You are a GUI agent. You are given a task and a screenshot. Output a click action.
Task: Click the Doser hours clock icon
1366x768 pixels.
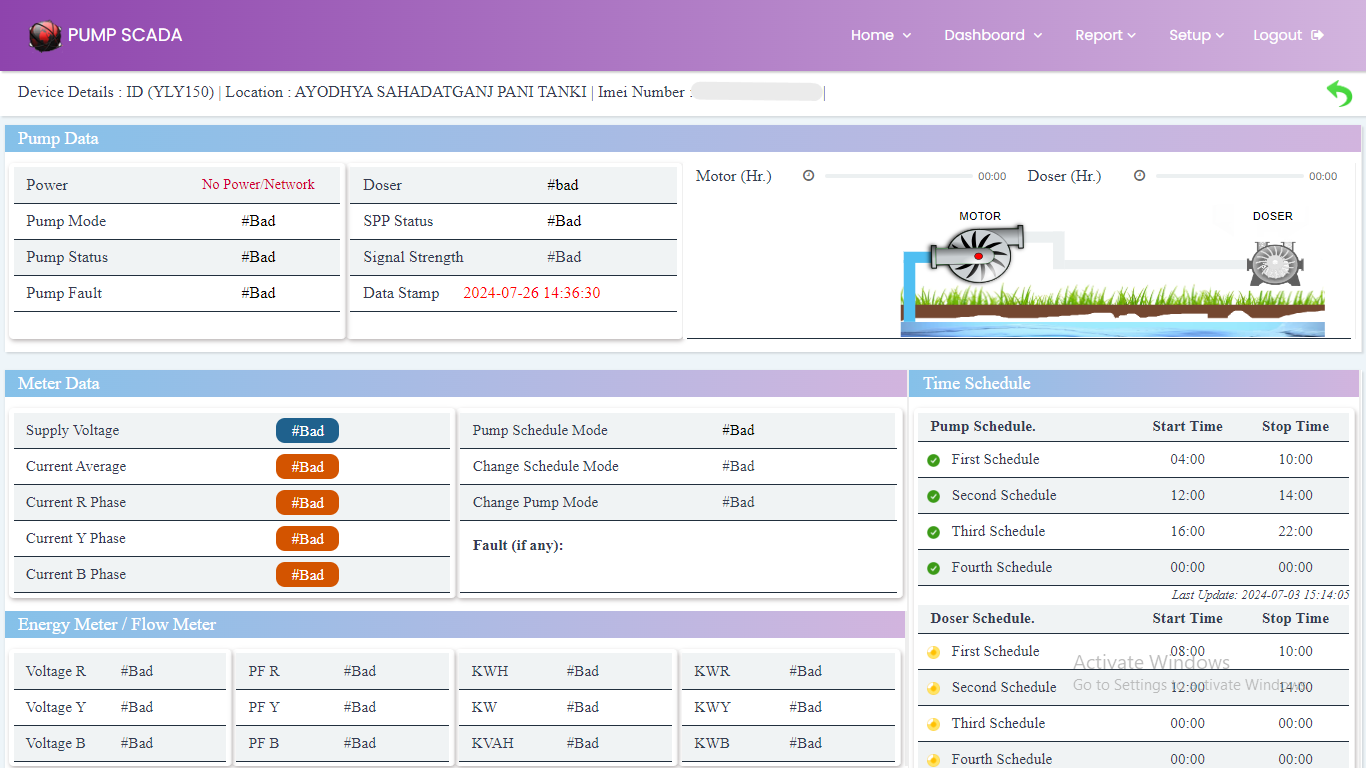(1139, 176)
